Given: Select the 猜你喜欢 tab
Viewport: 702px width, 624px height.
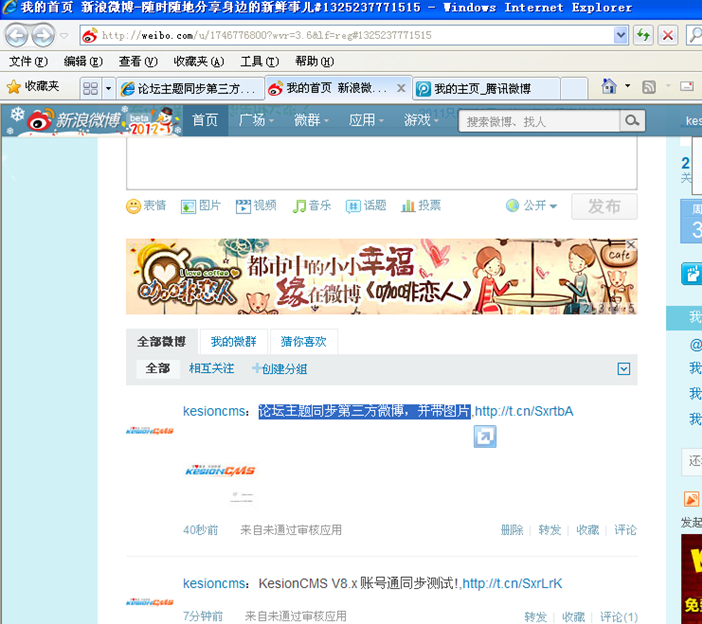Looking at the screenshot, I should coord(304,342).
